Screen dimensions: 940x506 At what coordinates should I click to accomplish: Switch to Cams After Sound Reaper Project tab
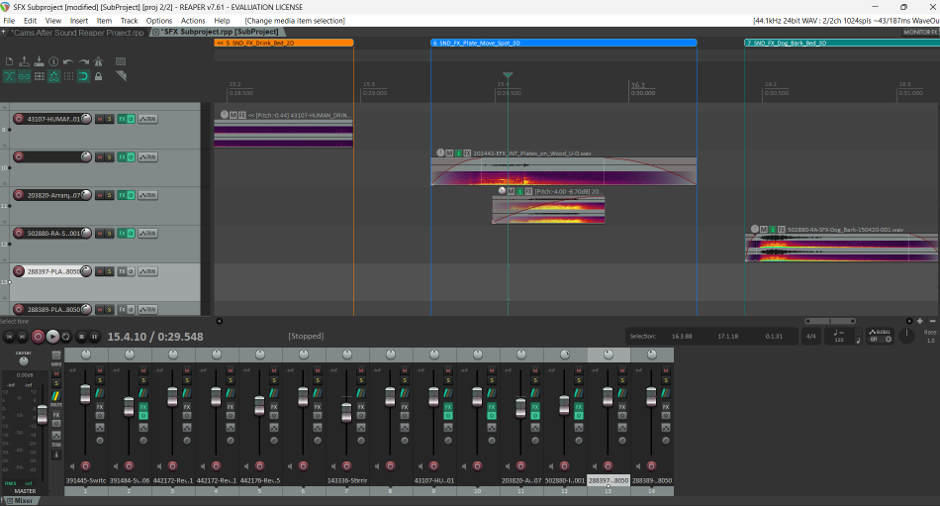tap(78, 32)
